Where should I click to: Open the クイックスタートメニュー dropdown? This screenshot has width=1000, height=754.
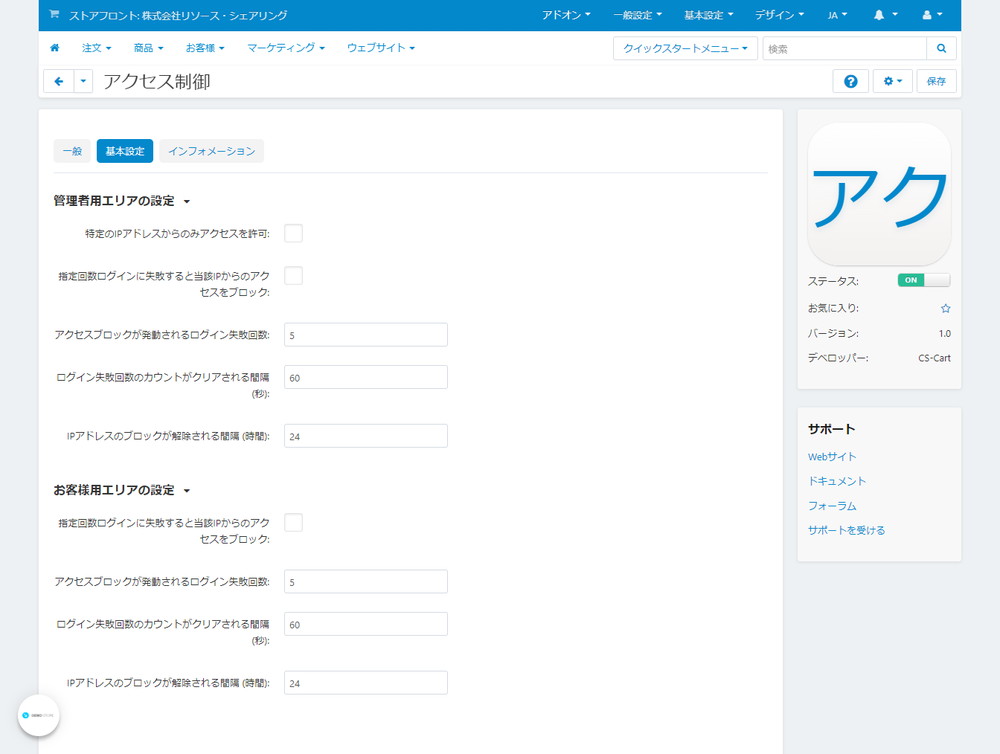pos(685,48)
